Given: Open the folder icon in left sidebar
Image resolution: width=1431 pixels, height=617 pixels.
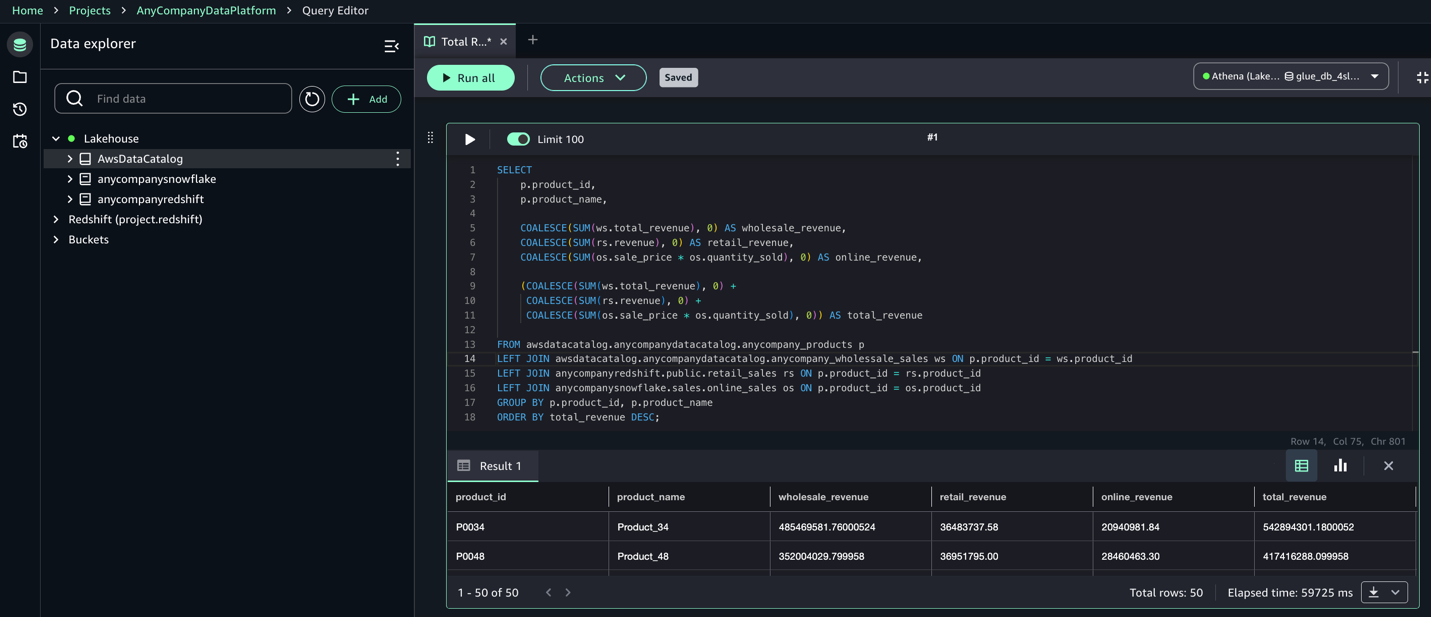Looking at the screenshot, I should tap(20, 77).
